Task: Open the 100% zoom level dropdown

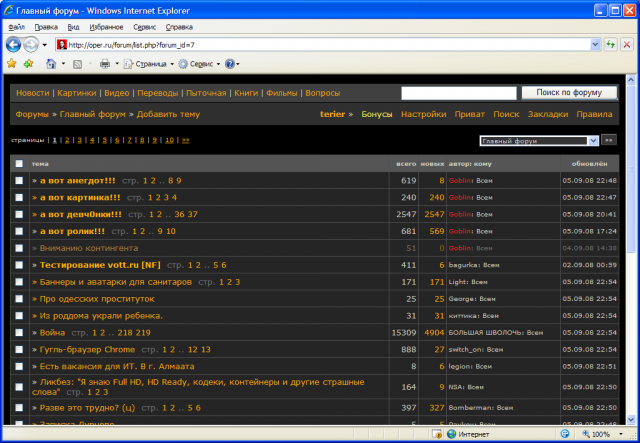Action: click(621, 434)
